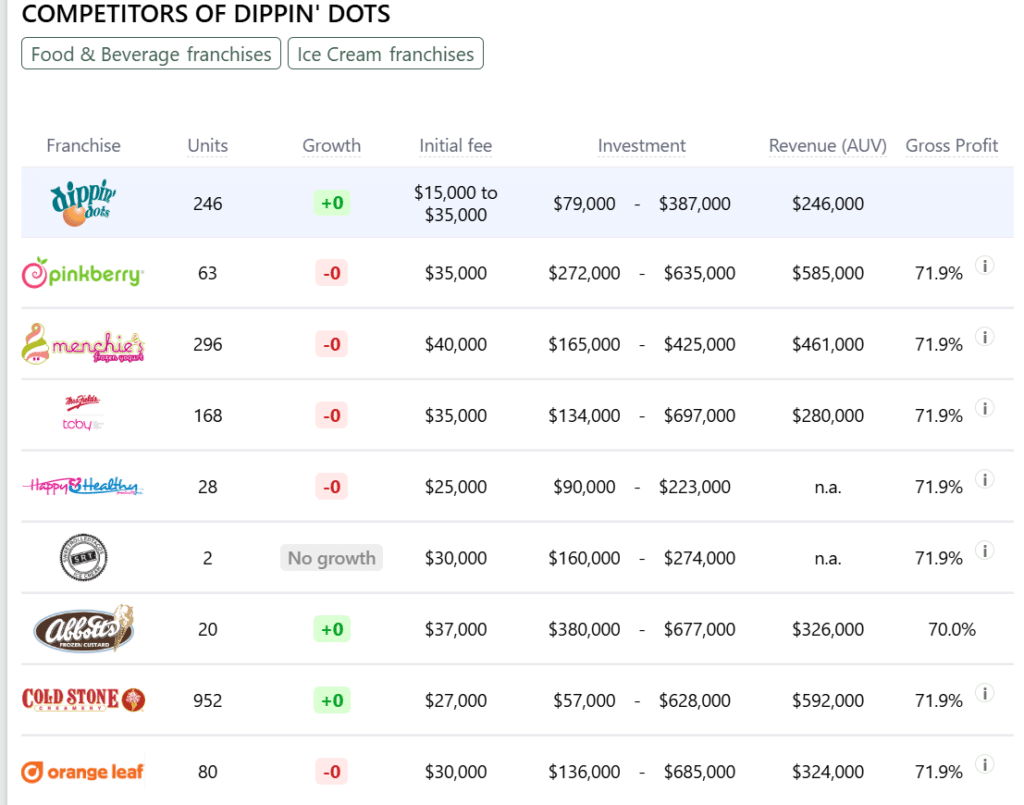
Task: Click the Growth column header
Action: [332, 146]
